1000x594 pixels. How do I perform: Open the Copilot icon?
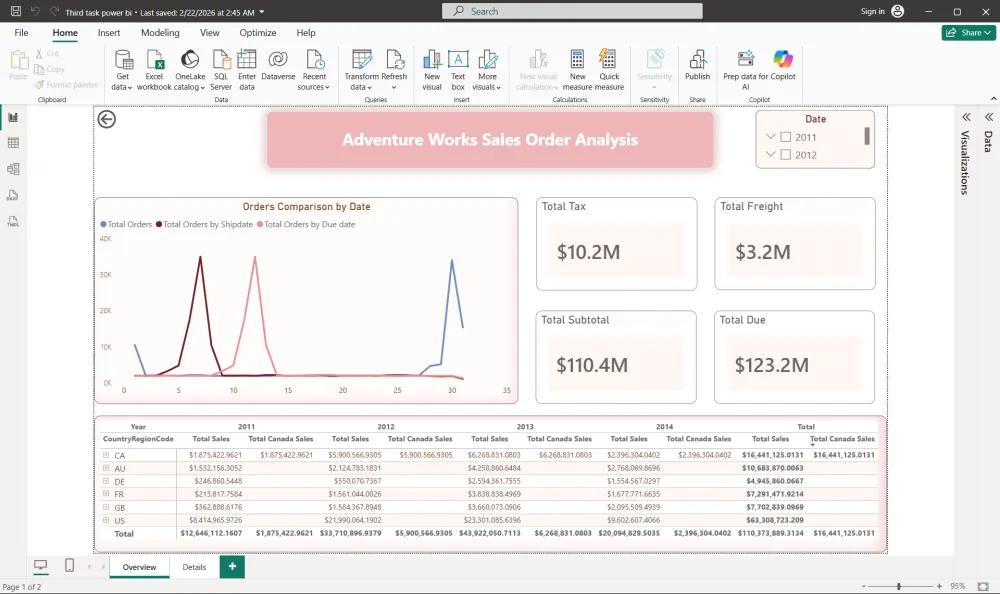(x=783, y=60)
